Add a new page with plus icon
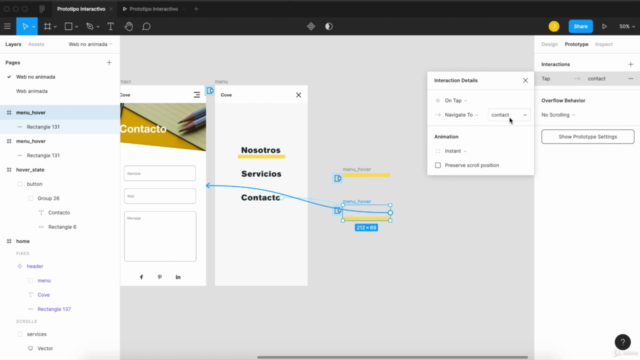640x360 pixels. (x=109, y=62)
